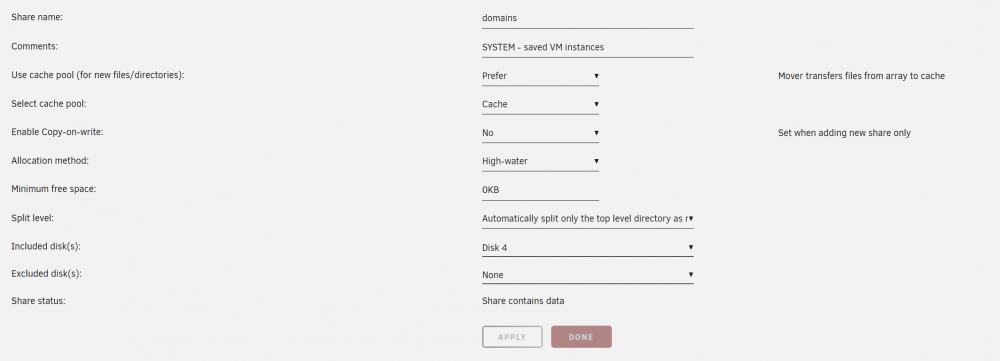The width and height of the screenshot is (1000, 361).
Task: Click the Minimum free space field showing 0KB
Action: click(x=540, y=190)
